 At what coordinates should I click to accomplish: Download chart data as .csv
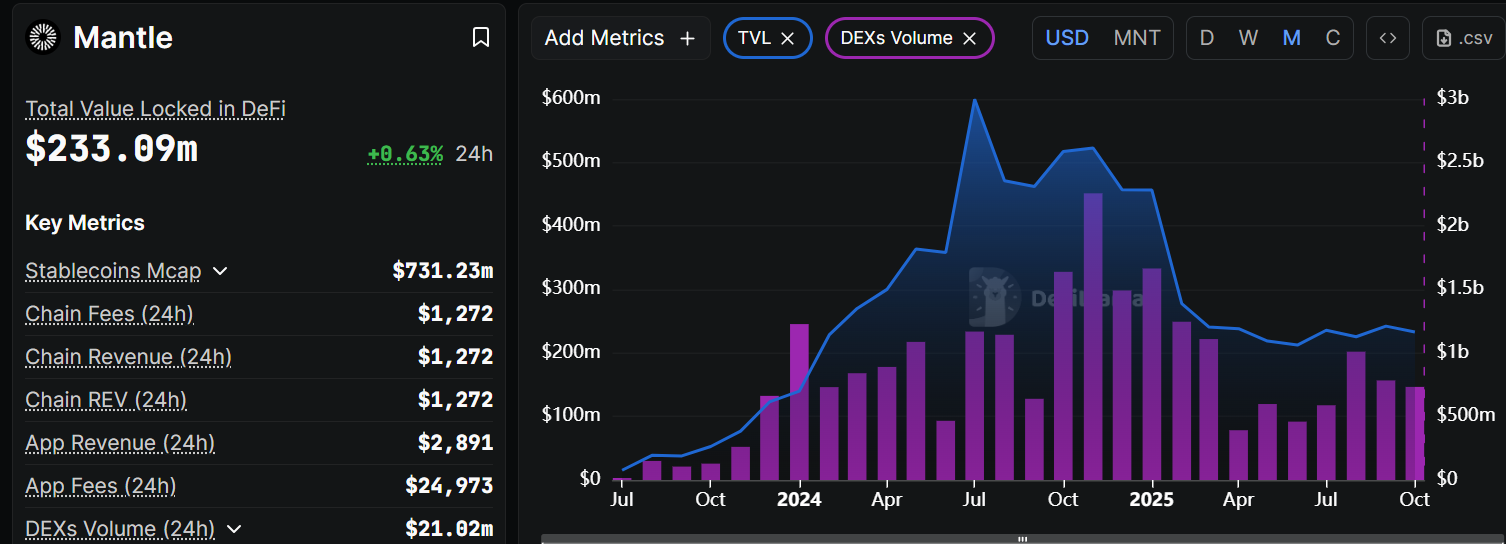pyautogui.click(x=1463, y=38)
